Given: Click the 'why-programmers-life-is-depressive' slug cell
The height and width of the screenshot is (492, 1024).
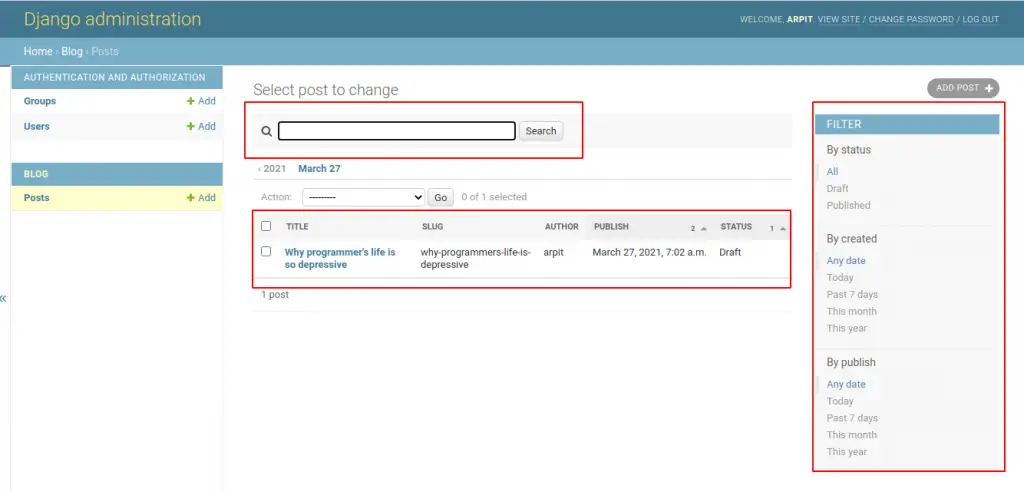Looking at the screenshot, I should click(x=475, y=258).
